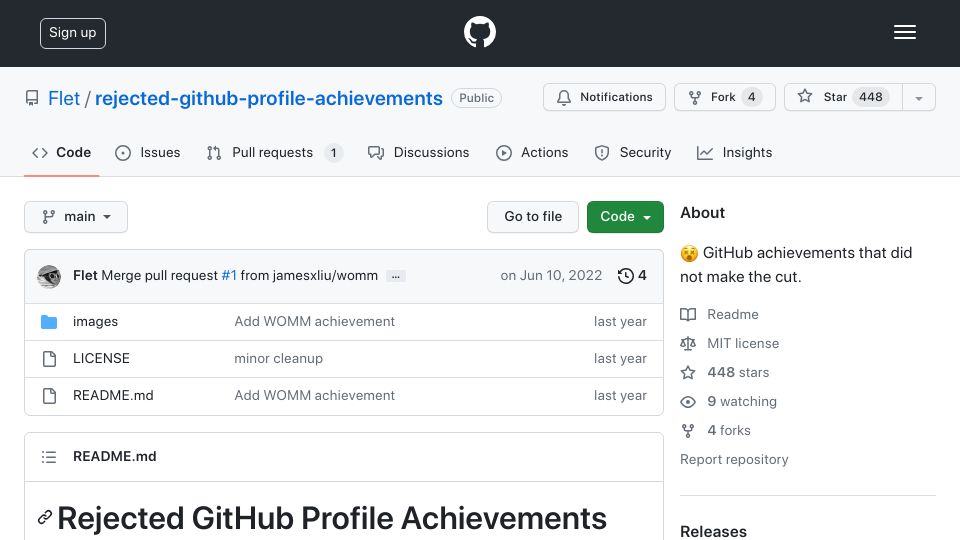Click the LICENSE file icon
This screenshot has width=960, height=540.
point(50,359)
